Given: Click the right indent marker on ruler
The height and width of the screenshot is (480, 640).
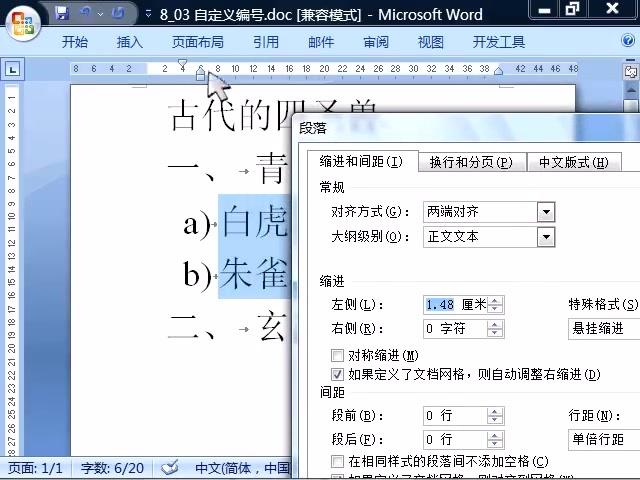Looking at the screenshot, I should coord(498,71).
